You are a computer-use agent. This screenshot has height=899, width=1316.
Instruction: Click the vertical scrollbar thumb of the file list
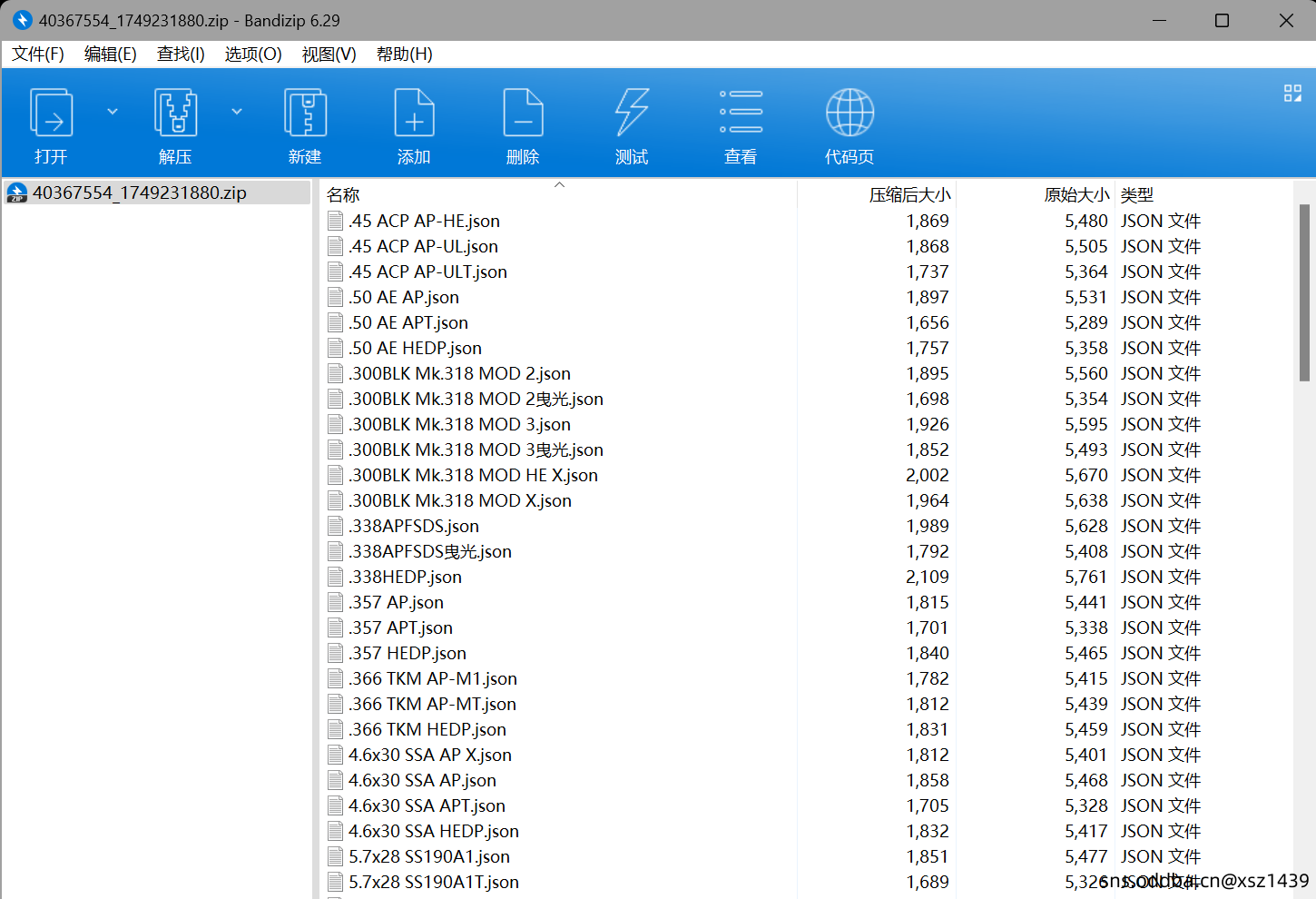pyautogui.click(x=1304, y=292)
